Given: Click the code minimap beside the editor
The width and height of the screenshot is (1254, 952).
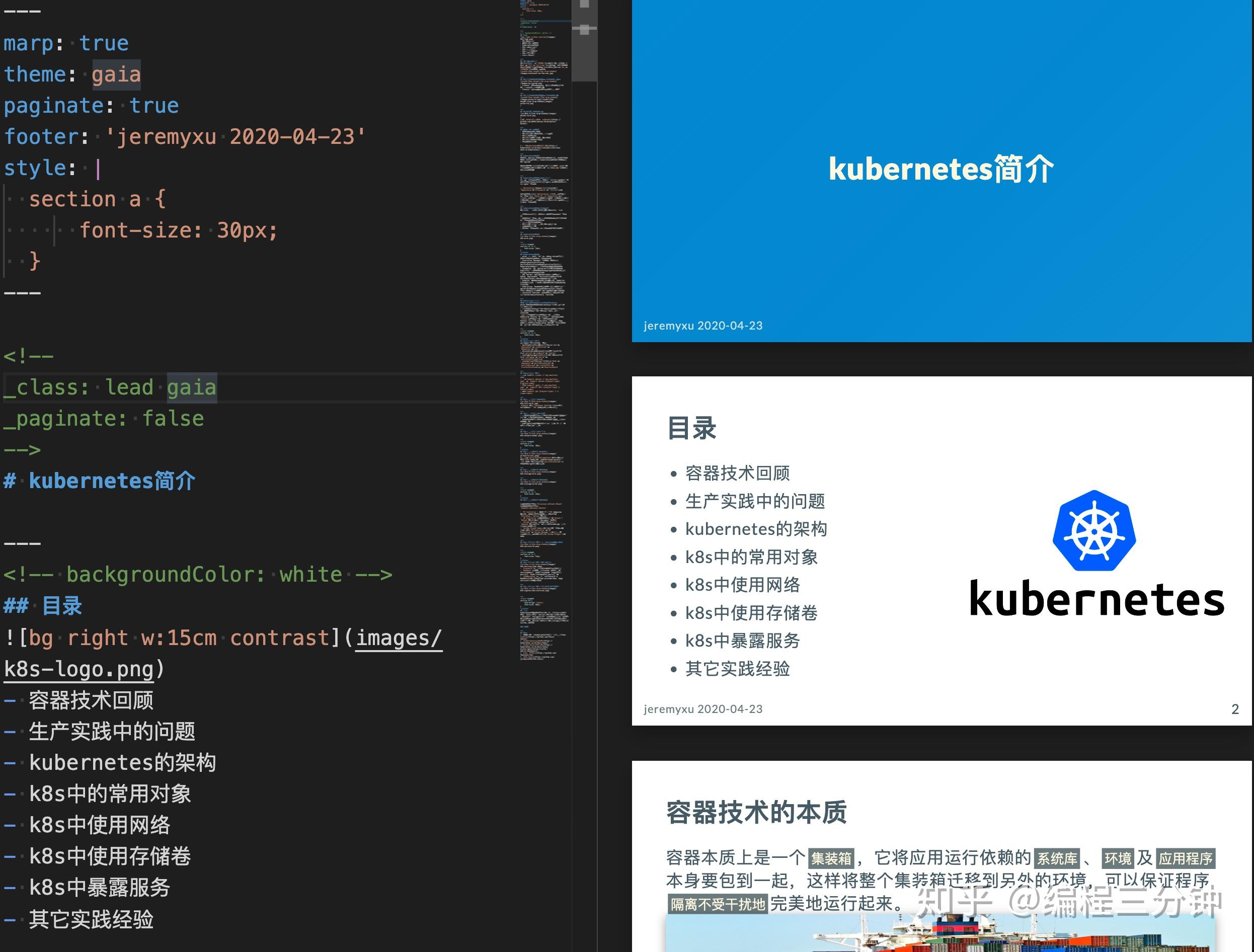Looking at the screenshot, I should [x=544, y=340].
